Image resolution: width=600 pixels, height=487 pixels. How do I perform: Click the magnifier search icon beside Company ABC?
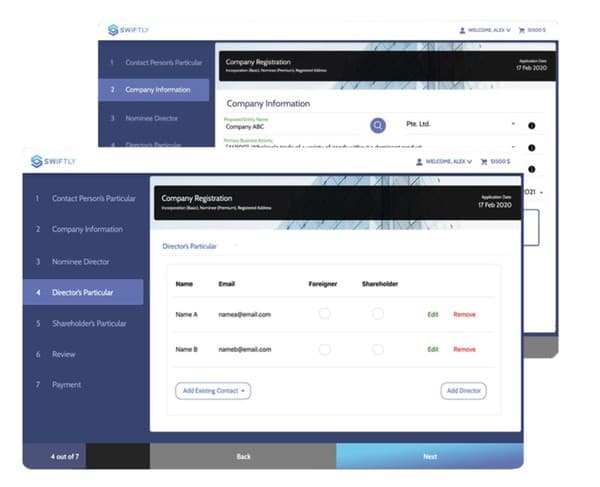point(378,125)
